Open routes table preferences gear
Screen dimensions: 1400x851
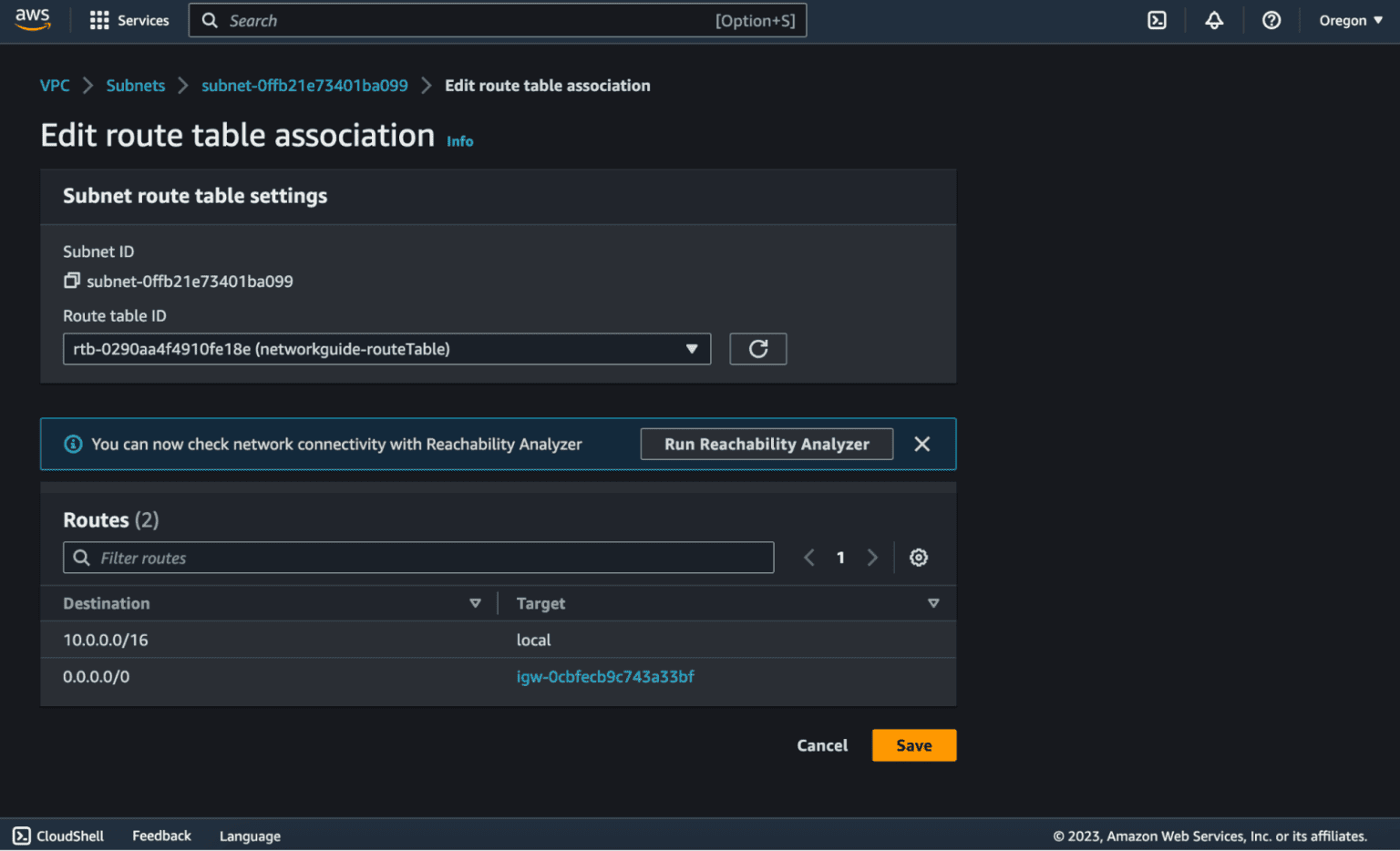point(919,558)
